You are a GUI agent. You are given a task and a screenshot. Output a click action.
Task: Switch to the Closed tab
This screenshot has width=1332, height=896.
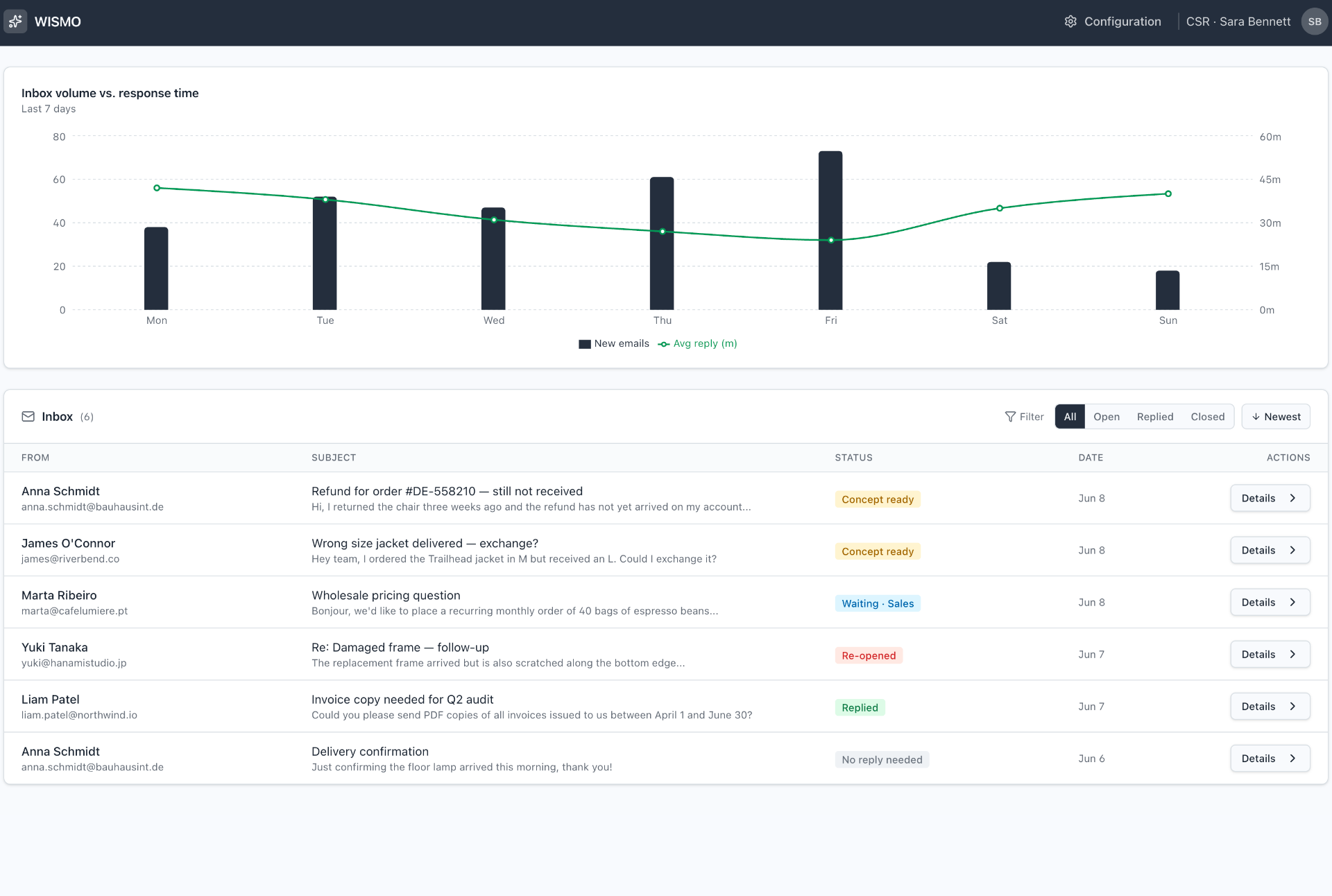[1207, 417]
